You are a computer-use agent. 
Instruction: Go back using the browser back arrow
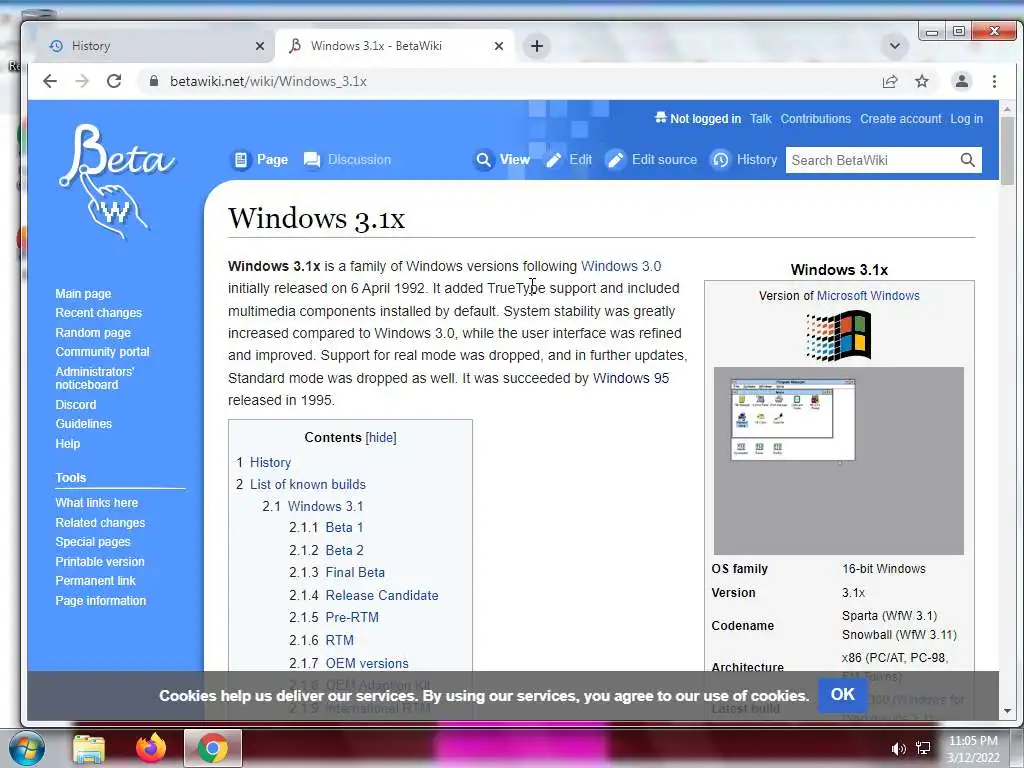[x=50, y=81]
